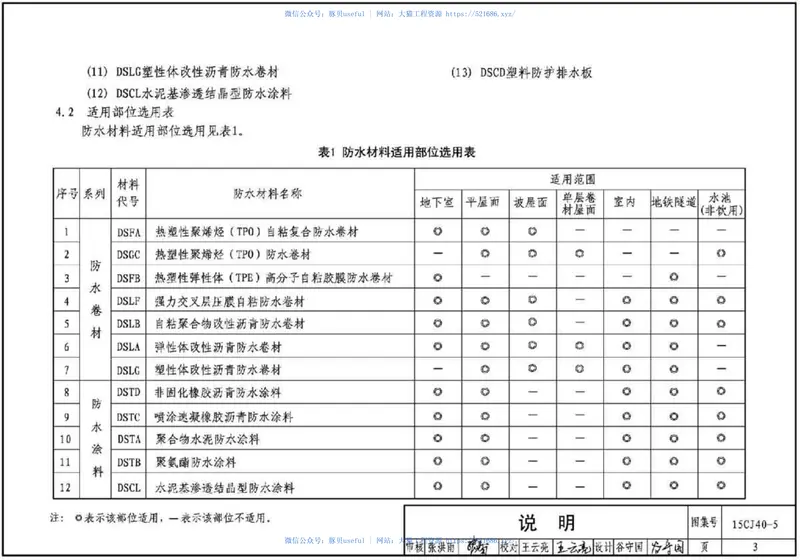This screenshot has height=560, width=800.
Task: Click the 校对 label in title block
Action: (509, 547)
